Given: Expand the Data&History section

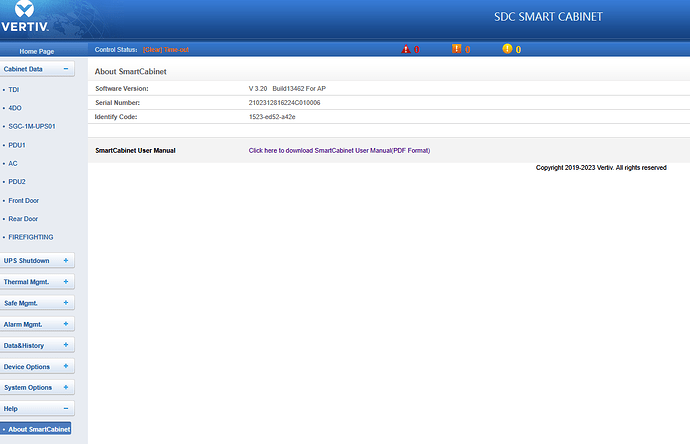Looking at the screenshot, I should (66, 345).
